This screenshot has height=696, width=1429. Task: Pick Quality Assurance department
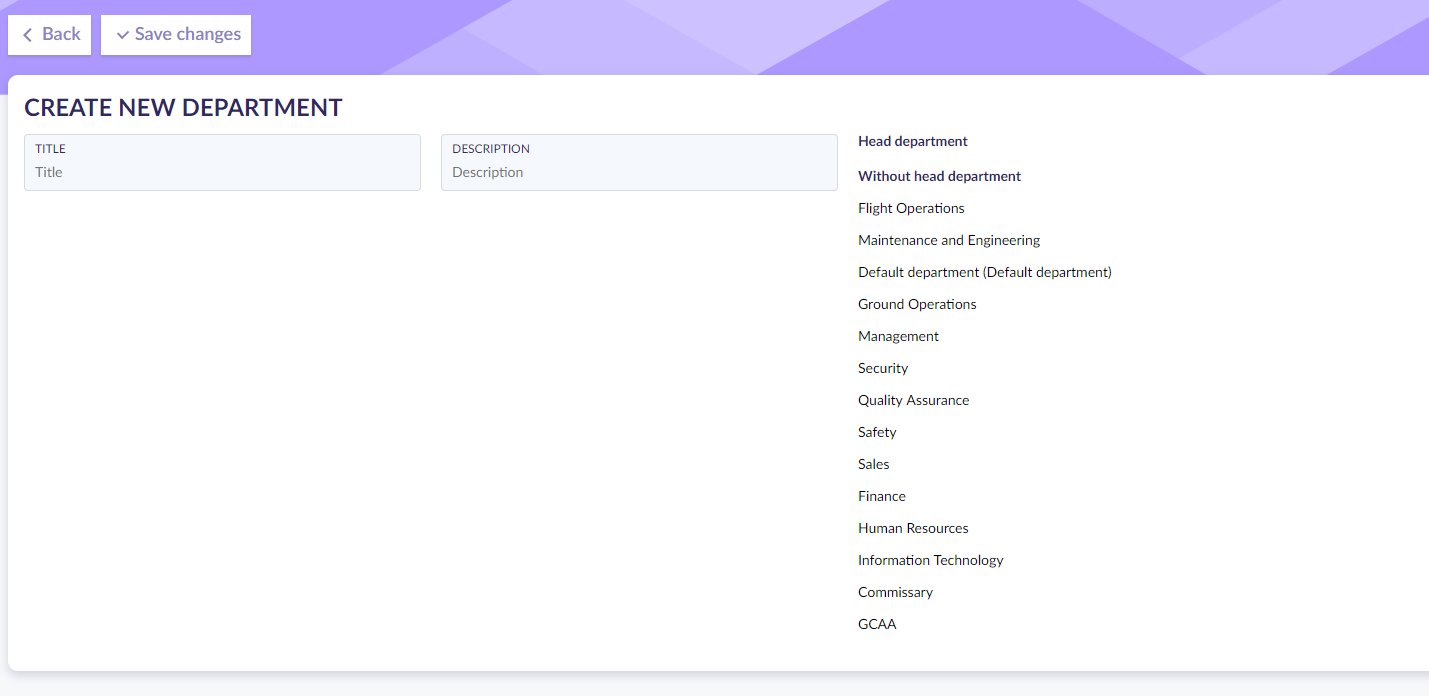913,400
